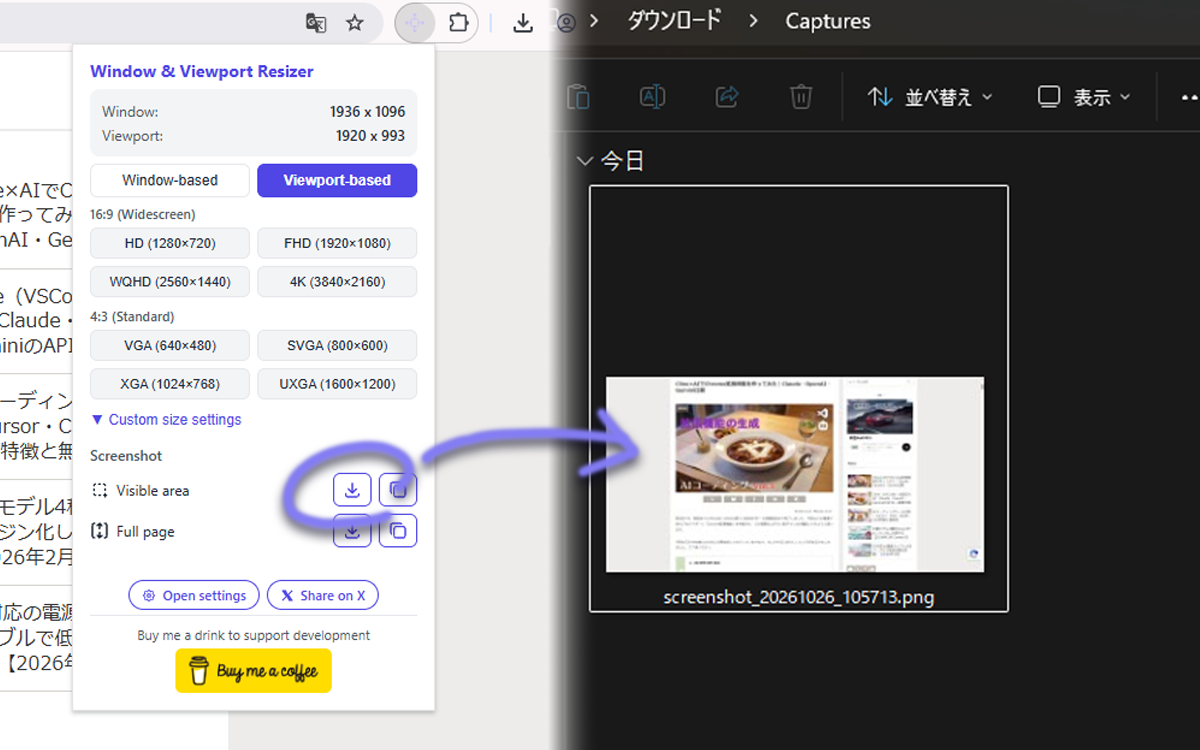This screenshot has width=1200, height=750.
Task: Open Chrome profile avatar icon
Action: point(566,22)
